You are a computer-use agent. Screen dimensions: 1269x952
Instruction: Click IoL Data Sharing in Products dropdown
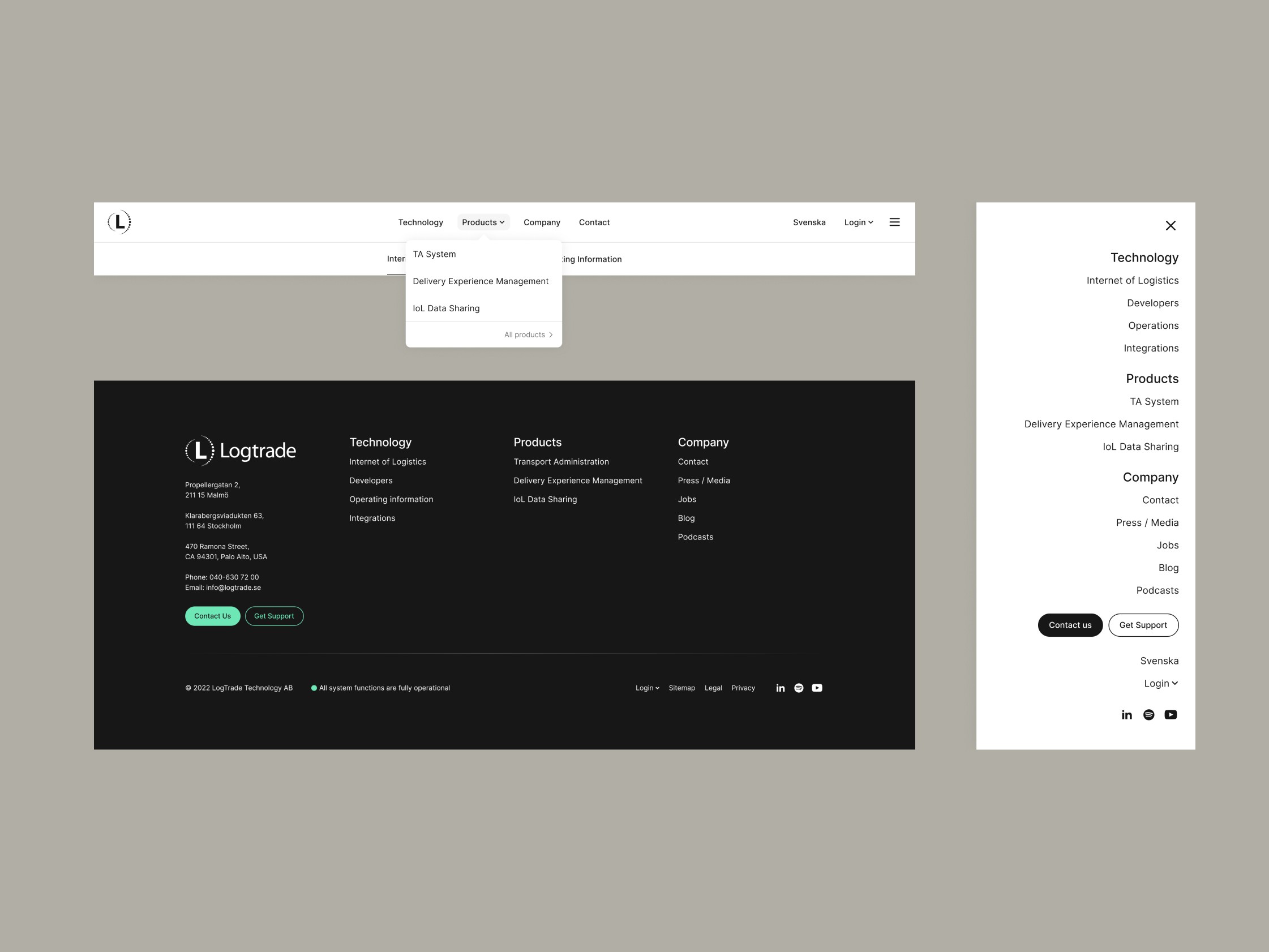point(446,308)
